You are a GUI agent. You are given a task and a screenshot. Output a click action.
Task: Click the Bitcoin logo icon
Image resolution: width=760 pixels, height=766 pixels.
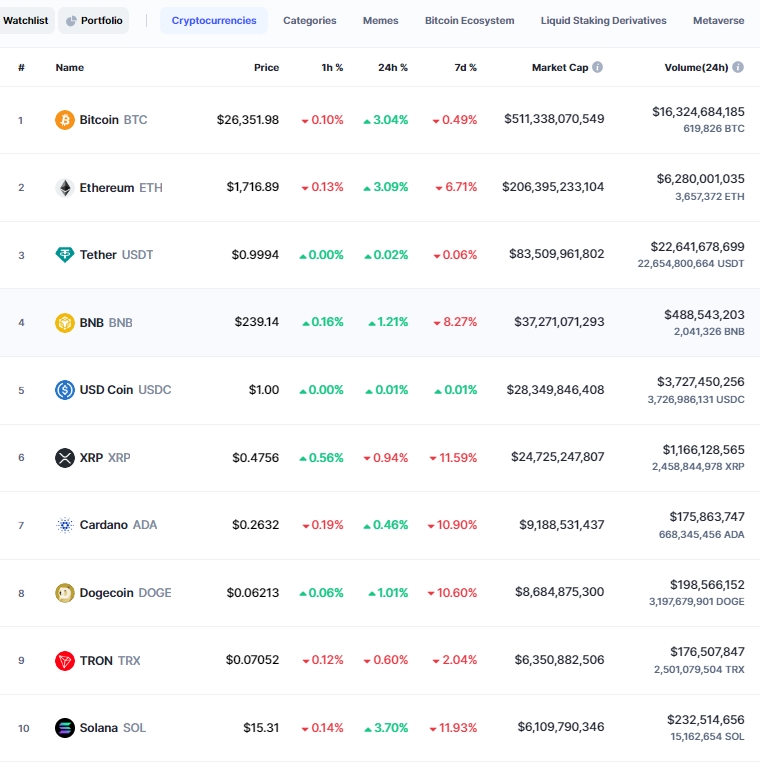point(65,120)
